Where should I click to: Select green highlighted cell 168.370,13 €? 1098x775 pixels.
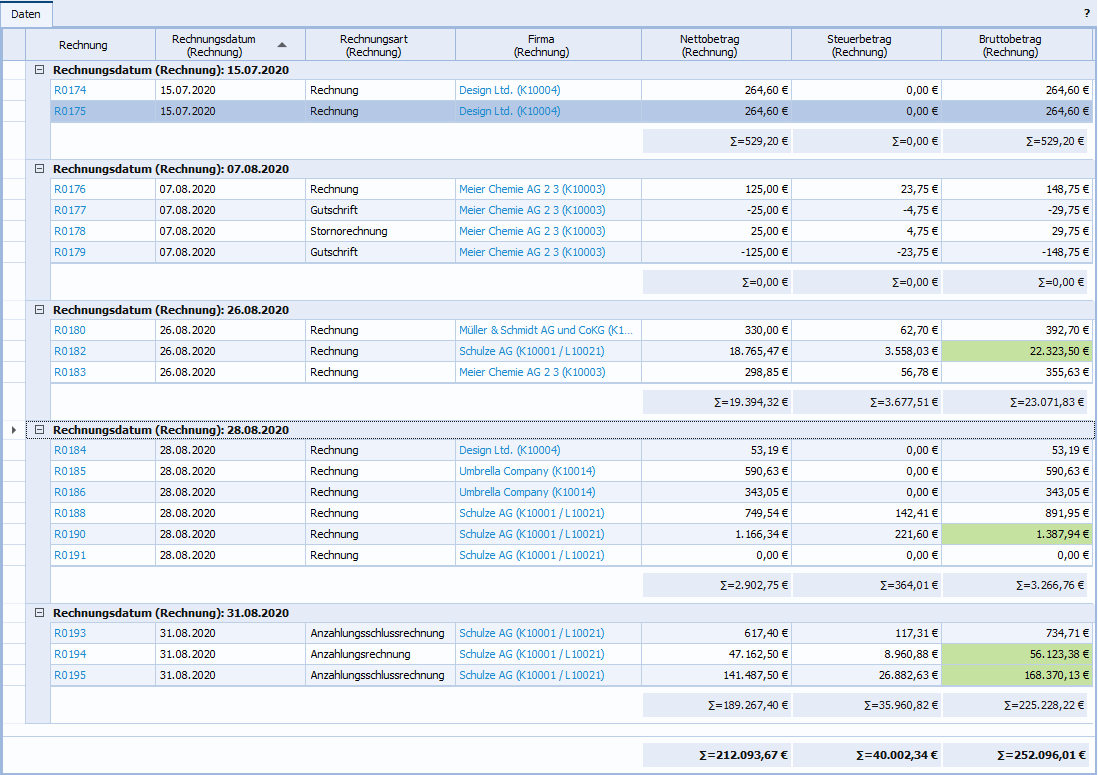point(1016,675)
